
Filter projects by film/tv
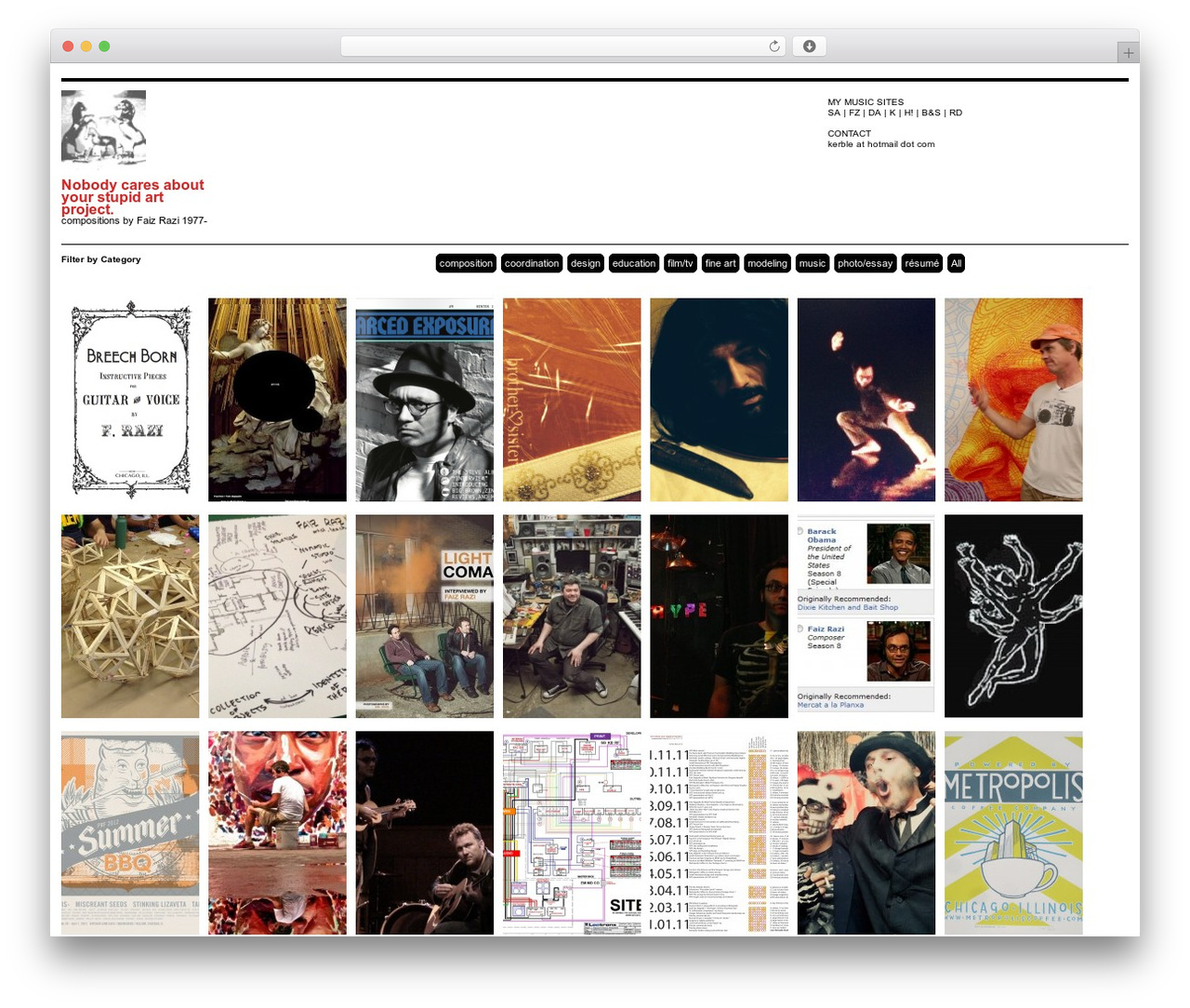(681, 263)
